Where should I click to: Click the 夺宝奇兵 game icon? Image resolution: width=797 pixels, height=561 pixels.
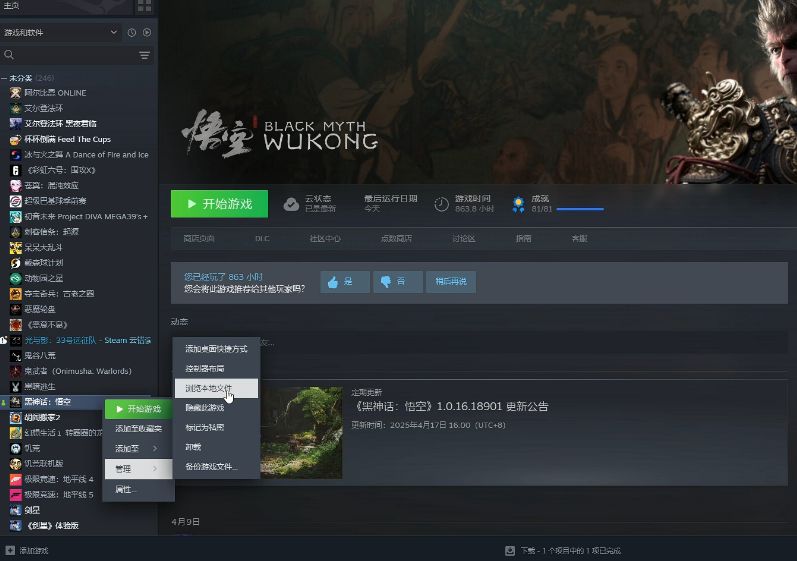pos(16,294)
